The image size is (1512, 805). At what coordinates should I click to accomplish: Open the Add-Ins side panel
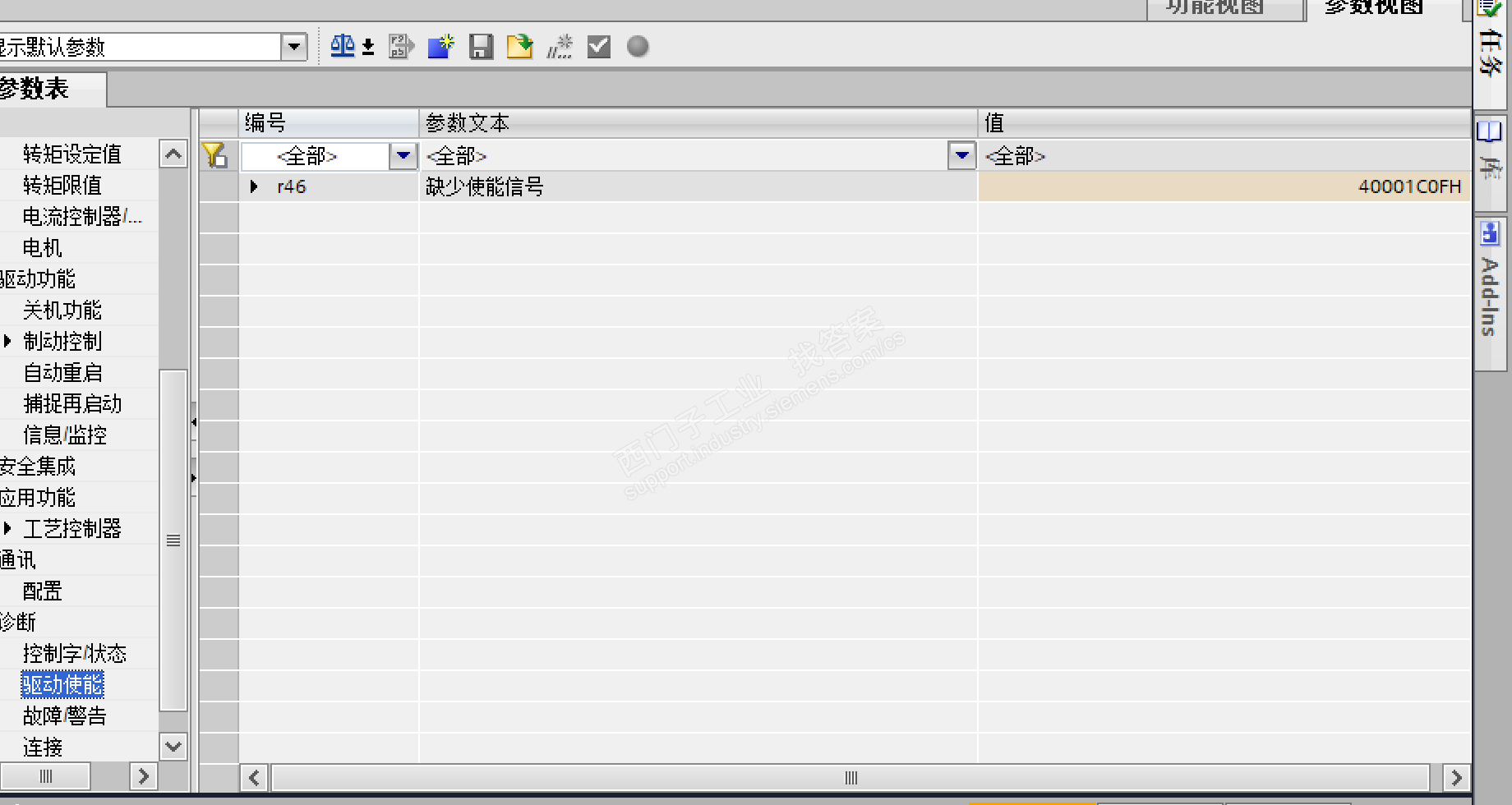(x=1490, y=294)
